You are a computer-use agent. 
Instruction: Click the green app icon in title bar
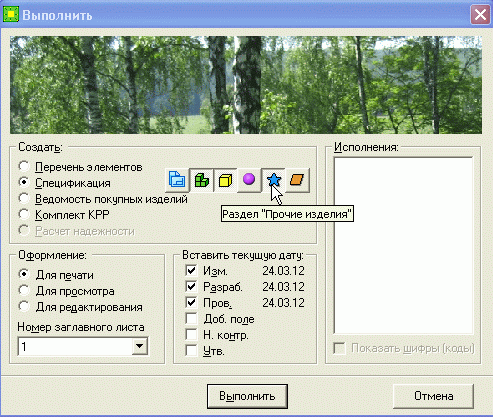[x=11, y=15]
